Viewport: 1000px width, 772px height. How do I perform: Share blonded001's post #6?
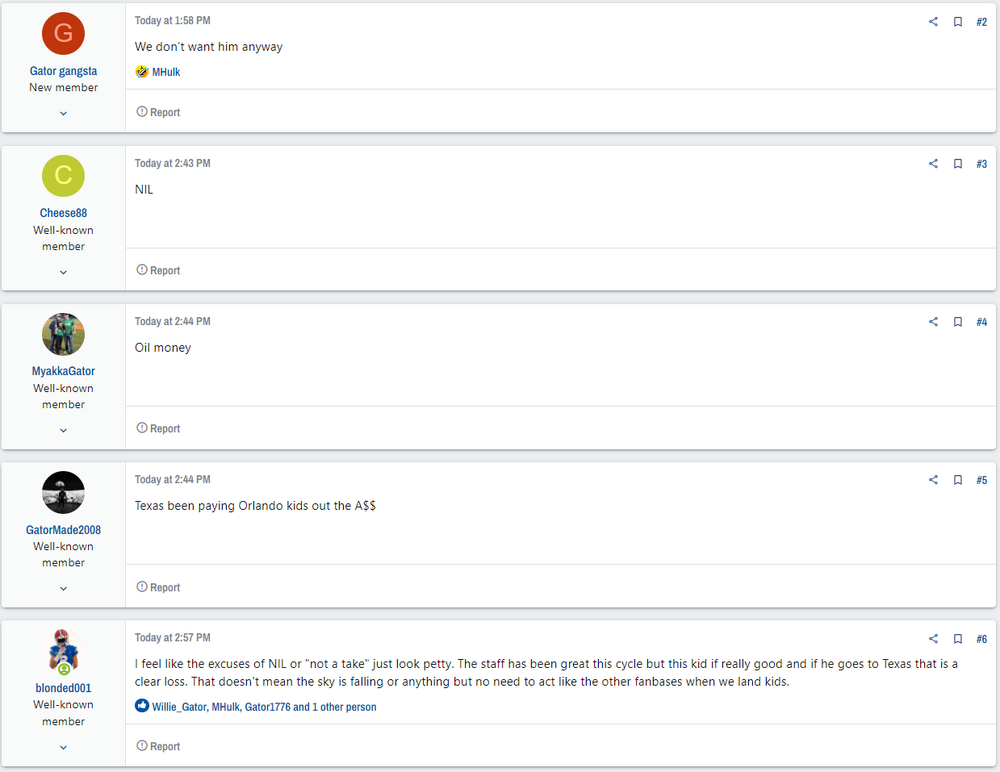933,639
